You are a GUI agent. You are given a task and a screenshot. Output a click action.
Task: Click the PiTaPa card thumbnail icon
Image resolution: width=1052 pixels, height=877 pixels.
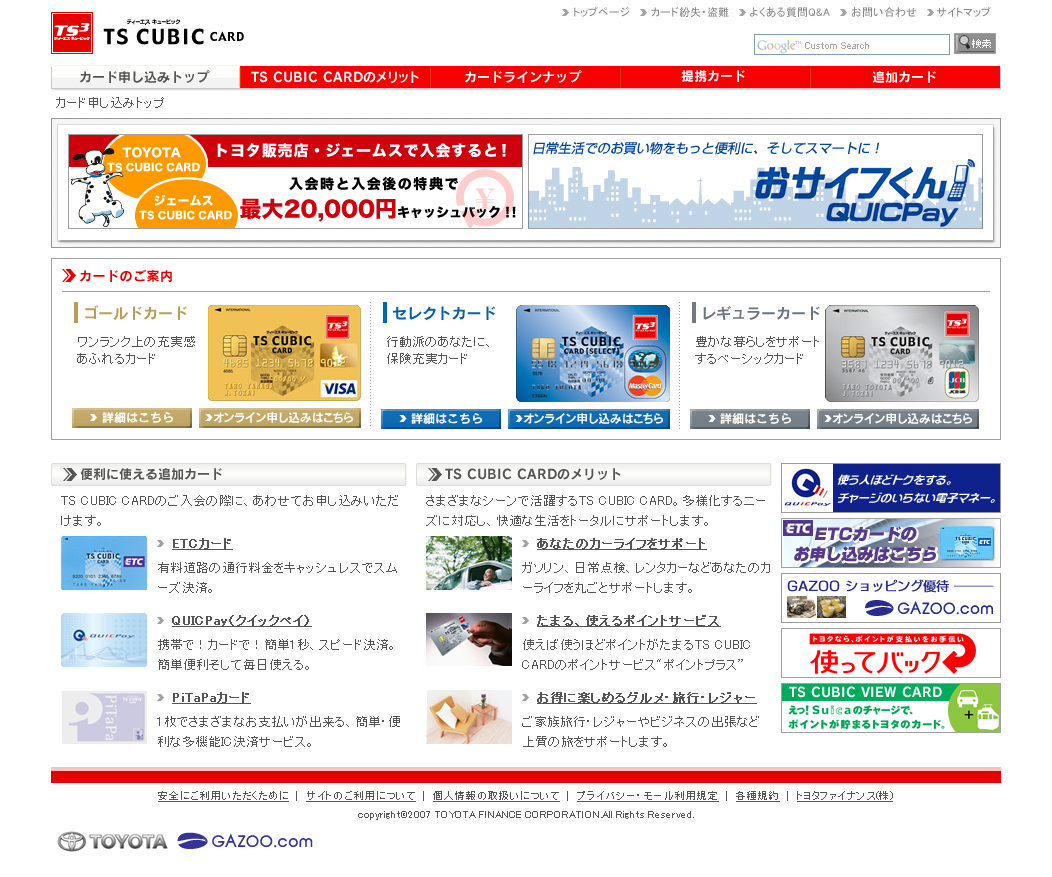pyautogui.click(x=104, y=717)
